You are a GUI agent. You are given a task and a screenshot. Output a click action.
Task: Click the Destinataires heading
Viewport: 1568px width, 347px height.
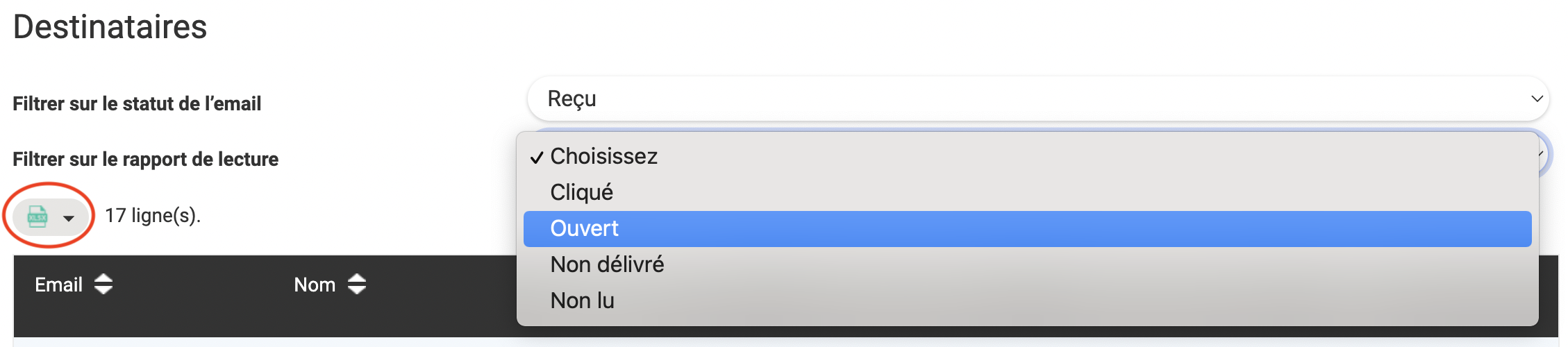[x=110, y=28]
